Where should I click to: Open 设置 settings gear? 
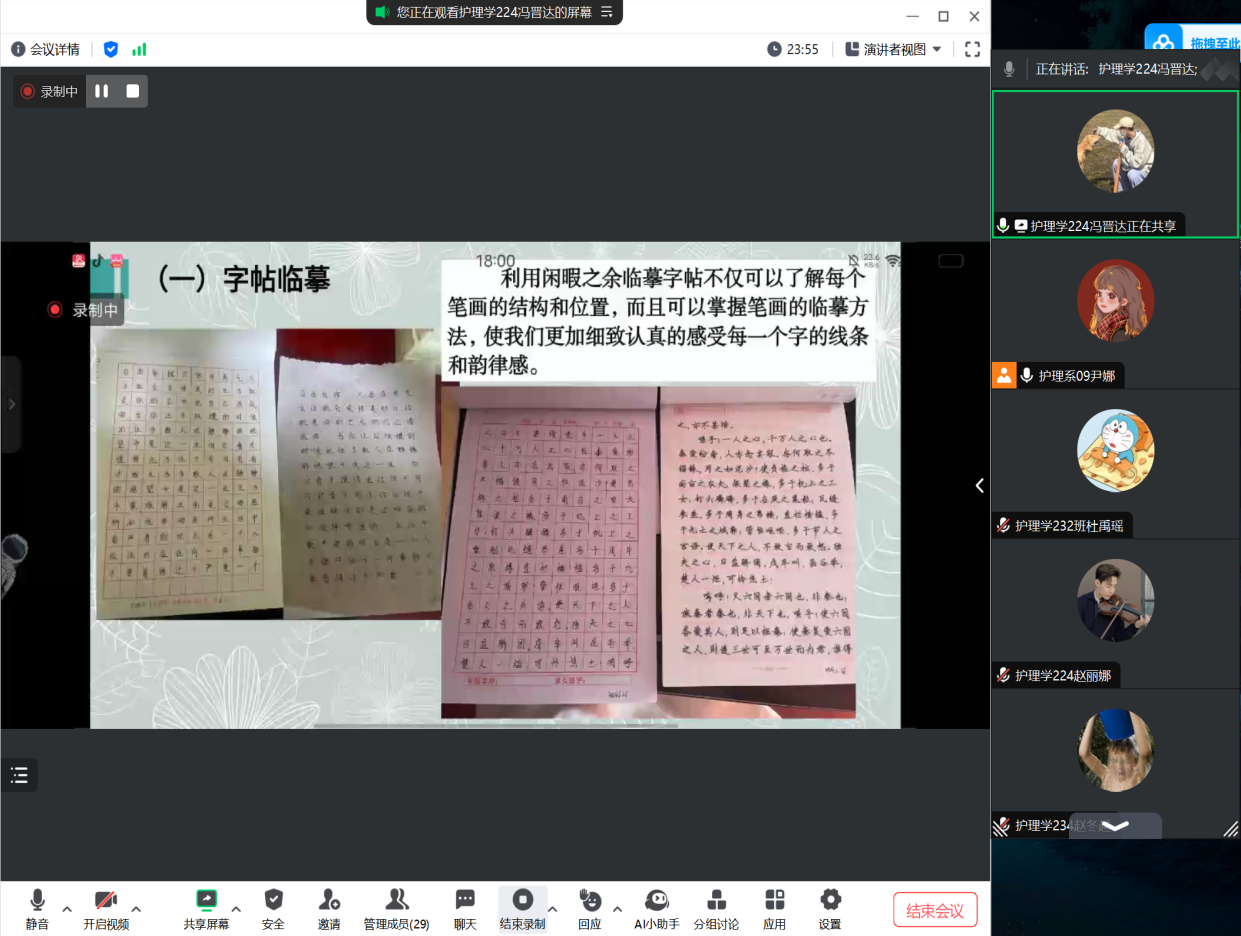point(830,908)
